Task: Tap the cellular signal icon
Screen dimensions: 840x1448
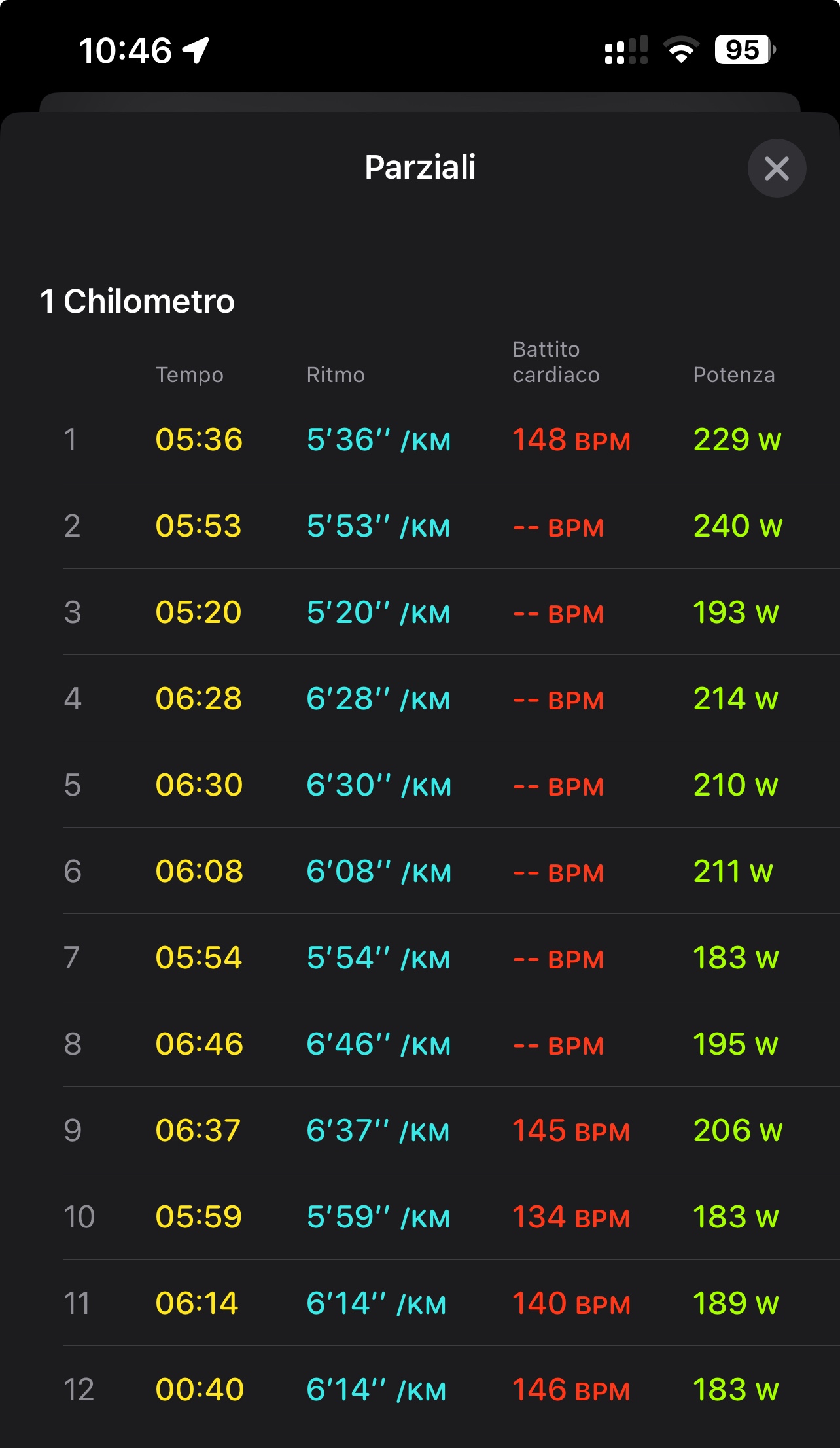Action: click(x=626, y=50)
